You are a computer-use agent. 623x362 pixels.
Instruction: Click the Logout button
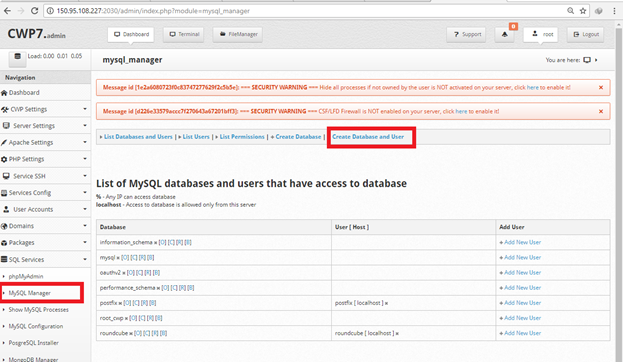[x=586, y=35]
